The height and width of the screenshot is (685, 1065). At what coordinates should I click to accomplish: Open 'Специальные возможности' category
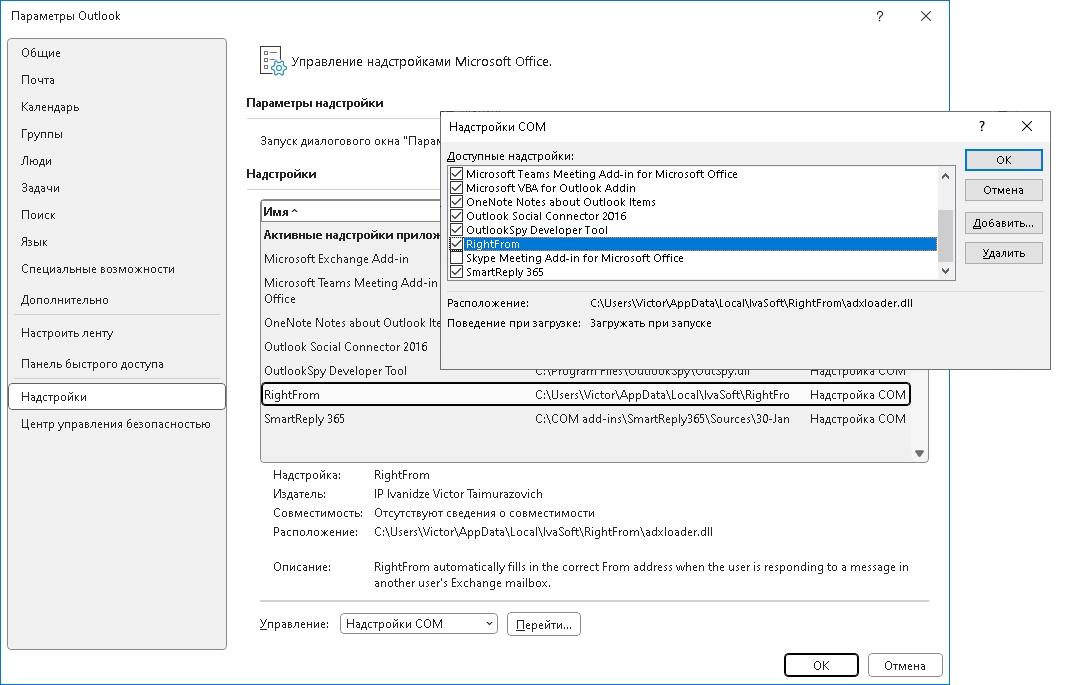pos(98,269)
